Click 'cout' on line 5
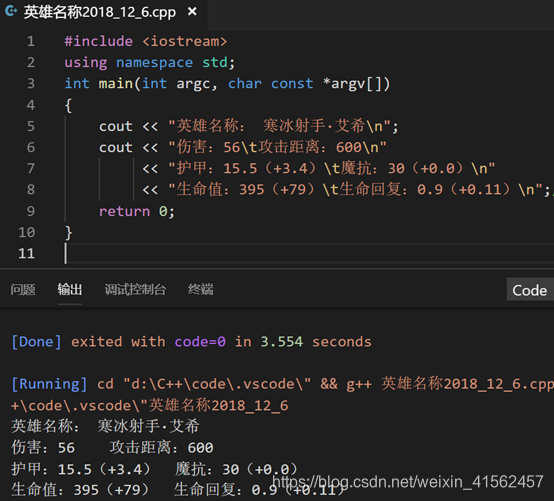Image resolution: width=554 pixels, height=501 pixels. (x=116, y=126)
